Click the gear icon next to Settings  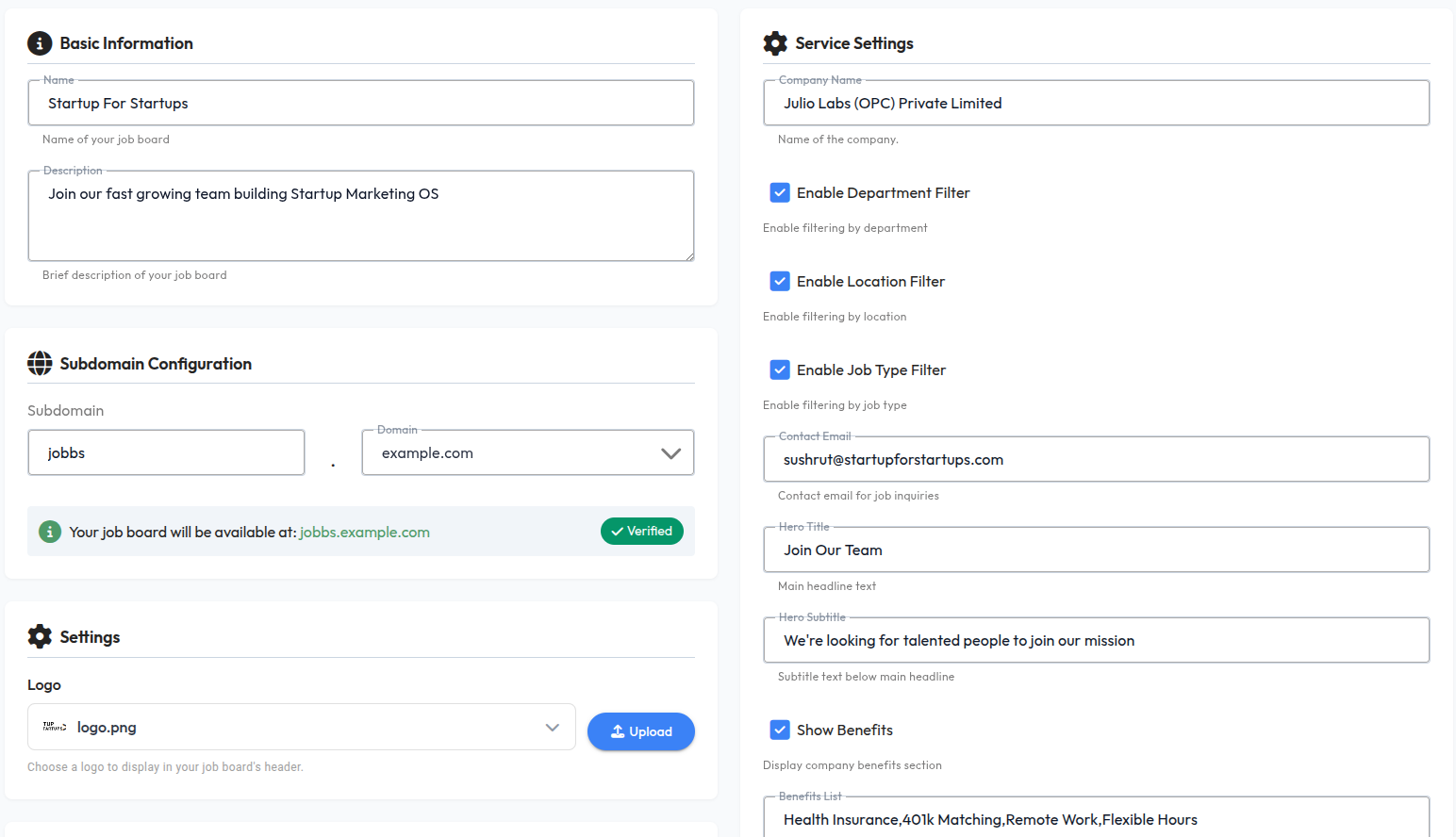coord(39,636)
